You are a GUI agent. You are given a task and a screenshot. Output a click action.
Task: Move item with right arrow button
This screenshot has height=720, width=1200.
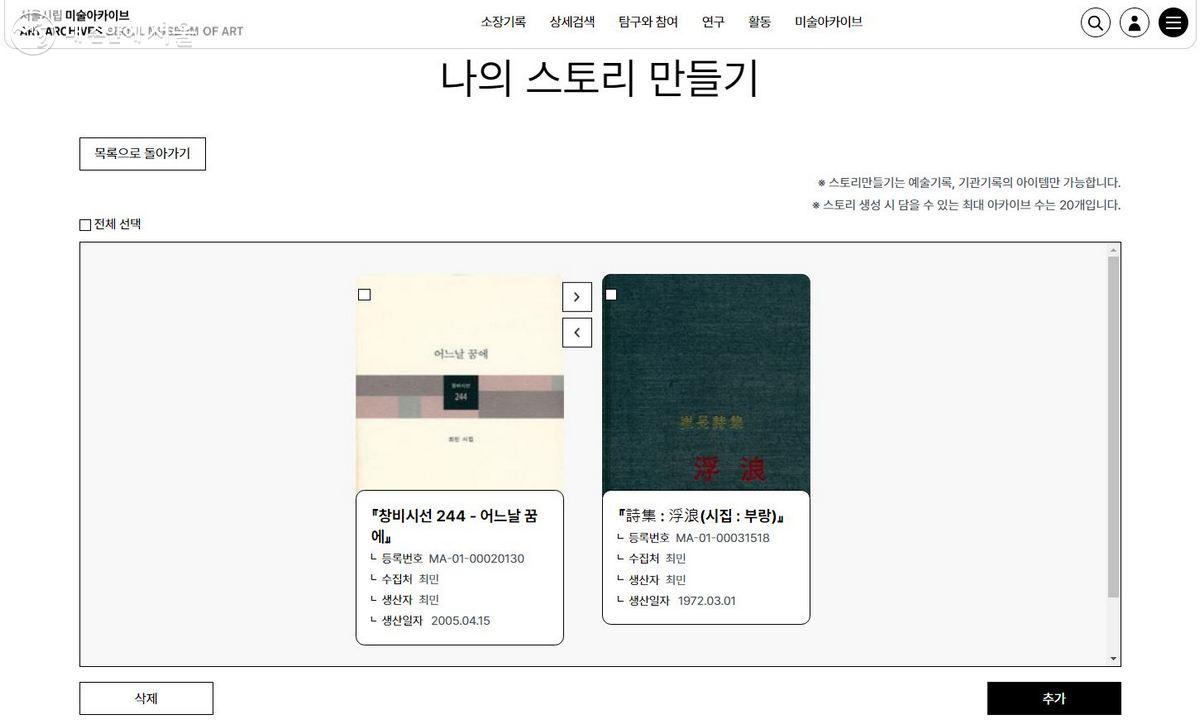[x=577, y=297]
